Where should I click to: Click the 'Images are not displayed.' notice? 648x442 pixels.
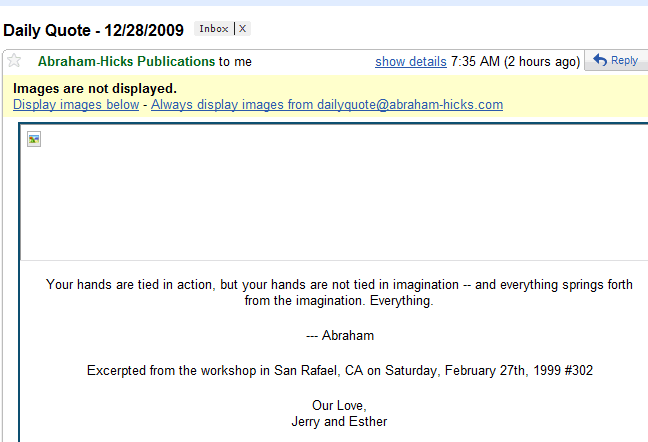point(95,88)
